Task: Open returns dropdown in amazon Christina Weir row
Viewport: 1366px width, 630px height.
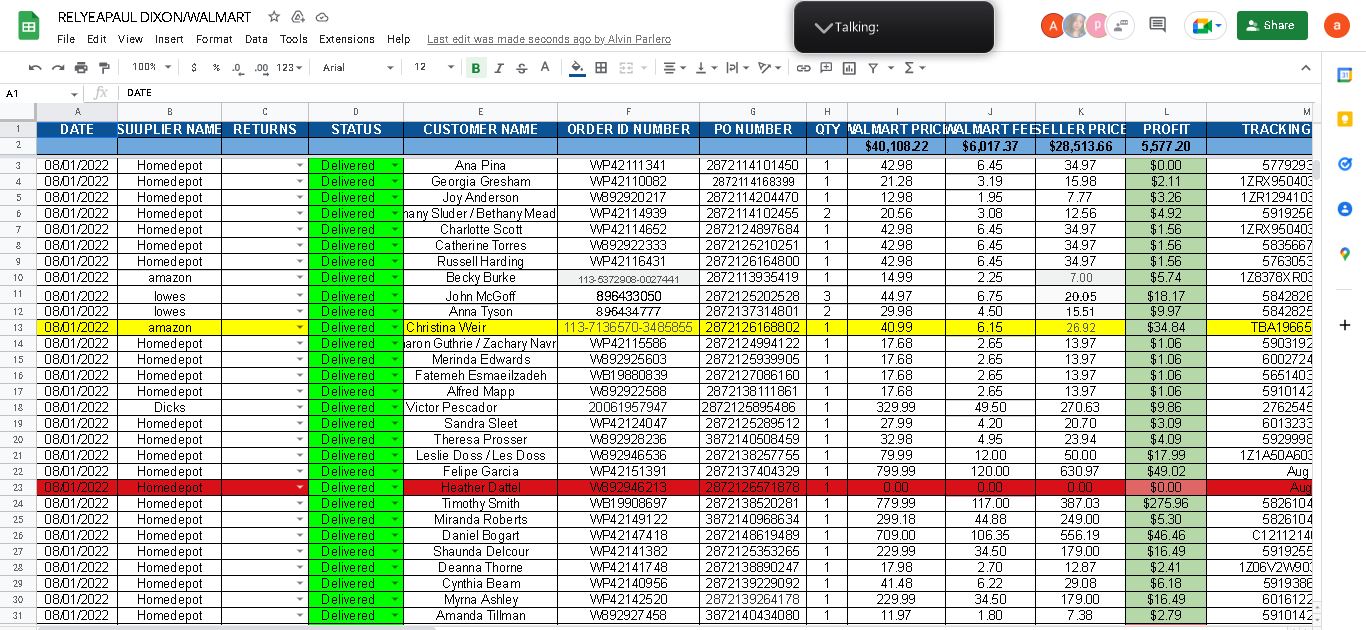Action: [x=300, y=327]
